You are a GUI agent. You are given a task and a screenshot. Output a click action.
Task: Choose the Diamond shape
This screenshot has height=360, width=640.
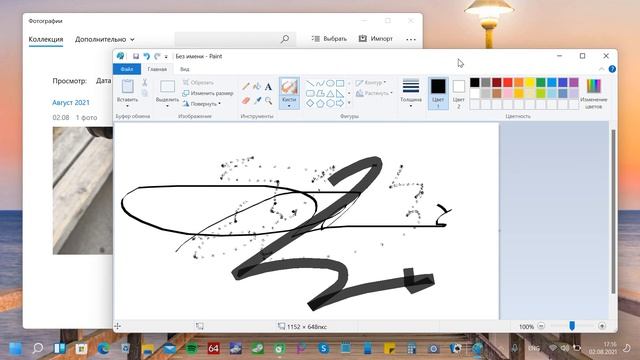click(x=310, y=103)
